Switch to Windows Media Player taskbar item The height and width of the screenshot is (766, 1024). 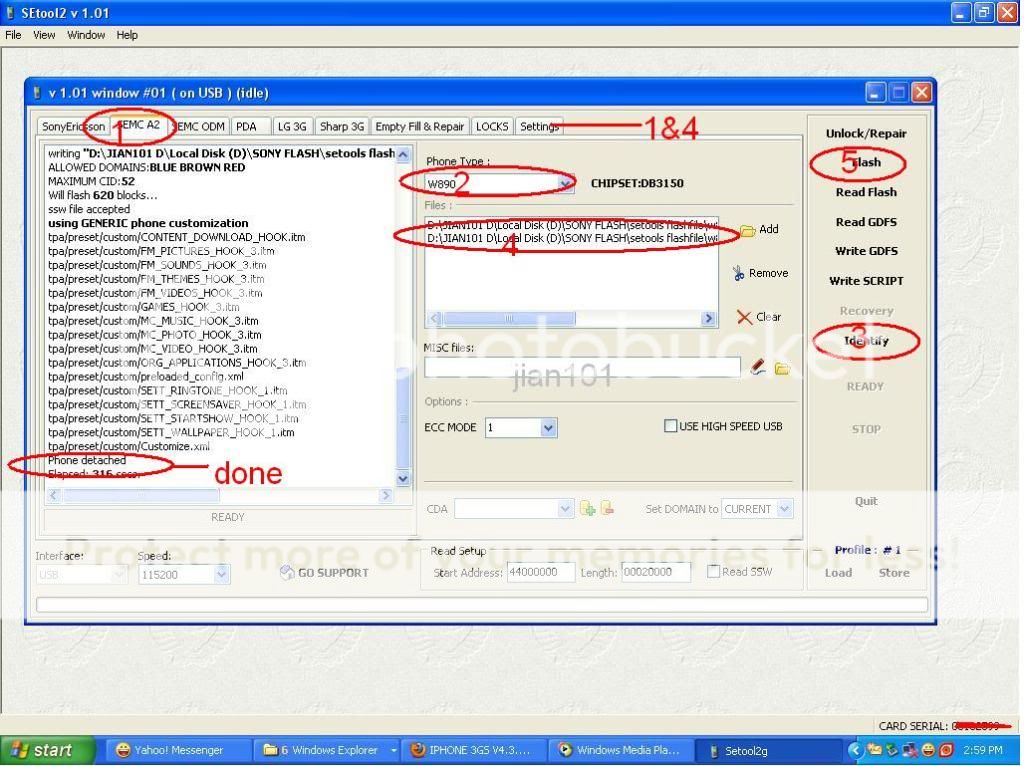pyautogui.click(x=622, y=750)
